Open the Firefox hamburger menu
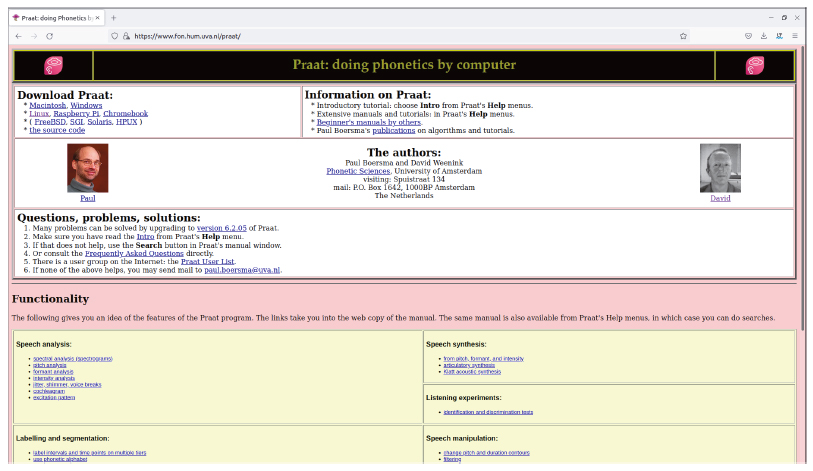 pos(795,35)
